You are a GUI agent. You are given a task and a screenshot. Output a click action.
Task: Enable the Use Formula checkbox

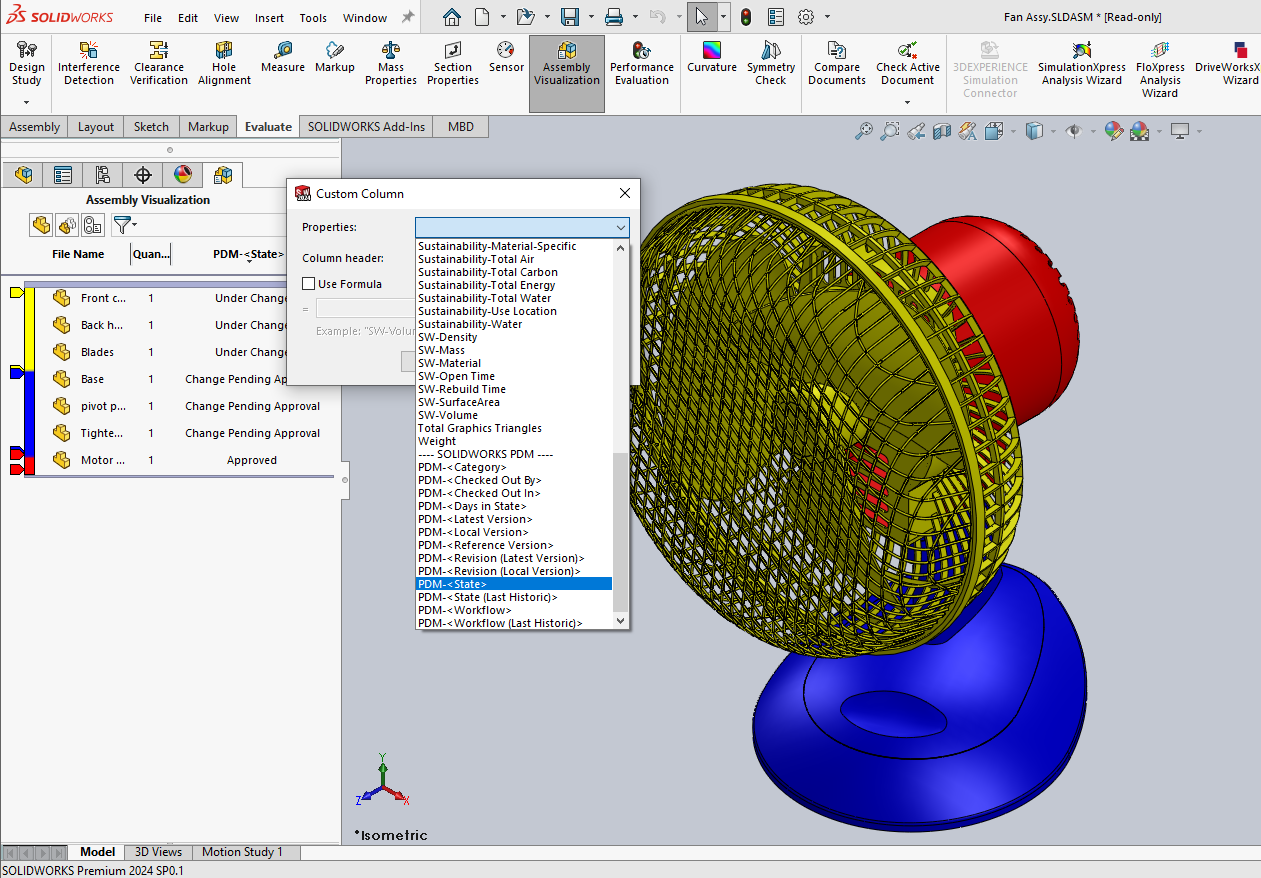(309, 283)
